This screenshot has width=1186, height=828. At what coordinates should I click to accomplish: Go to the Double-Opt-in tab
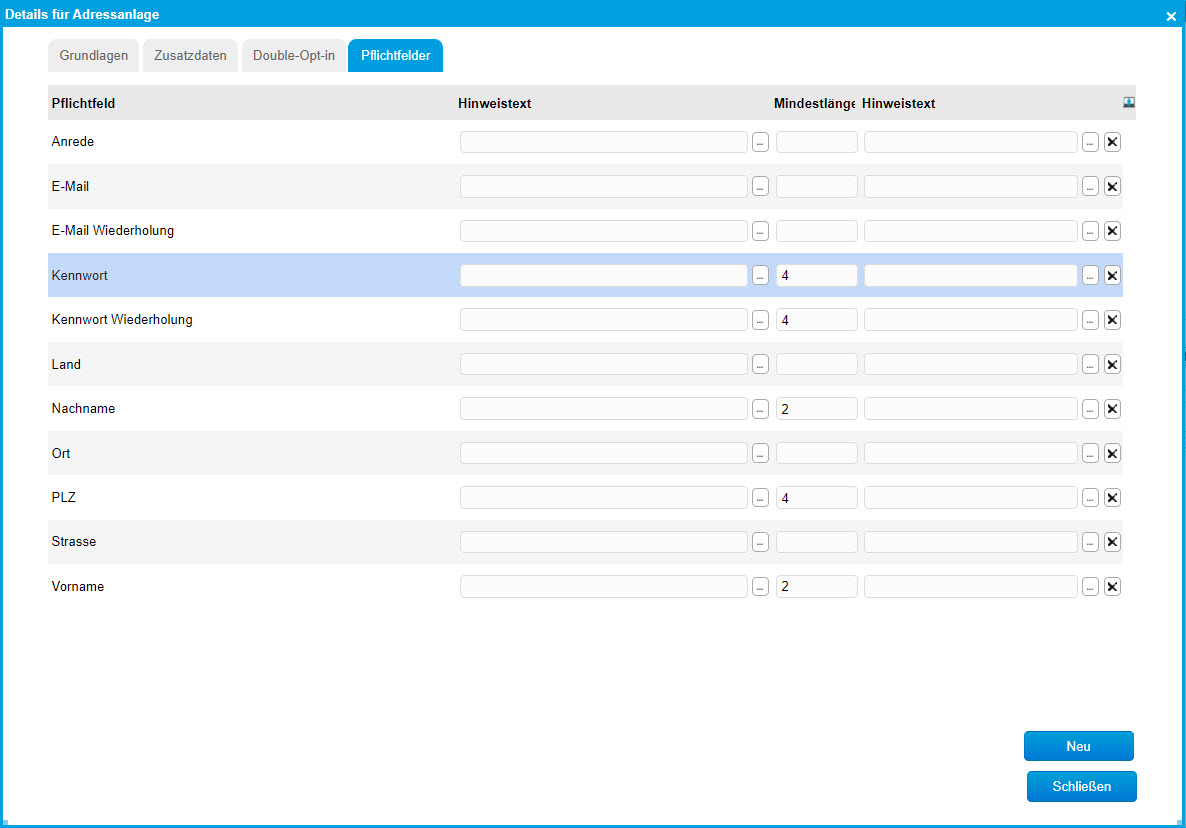point(294,56)
